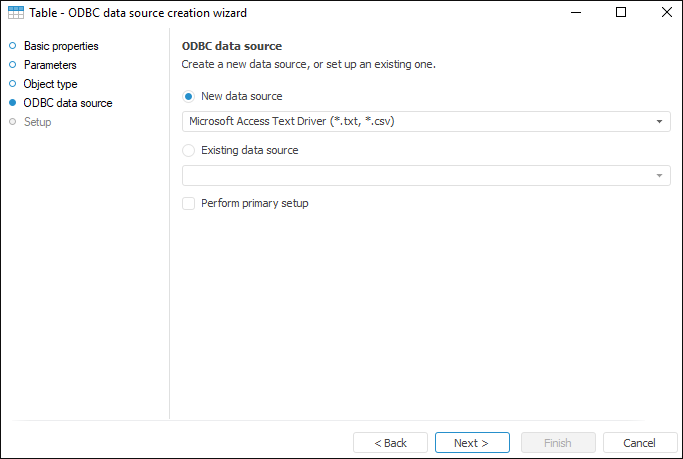Open the existing data source dropdown arrow
The image size is (683, 459).
660,176
